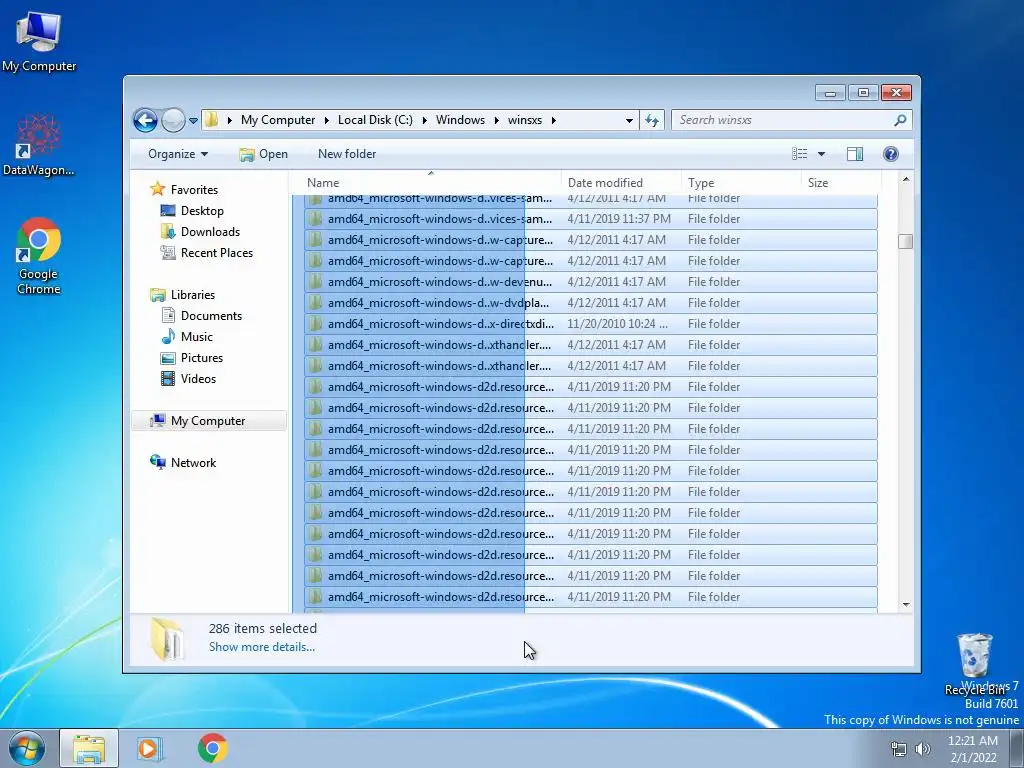Select My Computer in navigation pane

tap(208, 421)
